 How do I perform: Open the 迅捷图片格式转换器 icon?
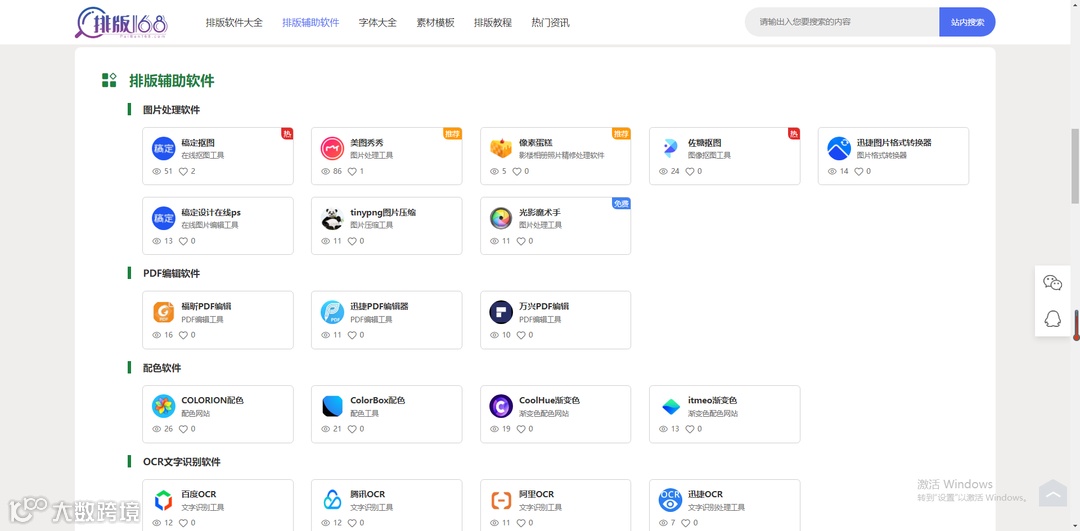click(x=839, y=149)
